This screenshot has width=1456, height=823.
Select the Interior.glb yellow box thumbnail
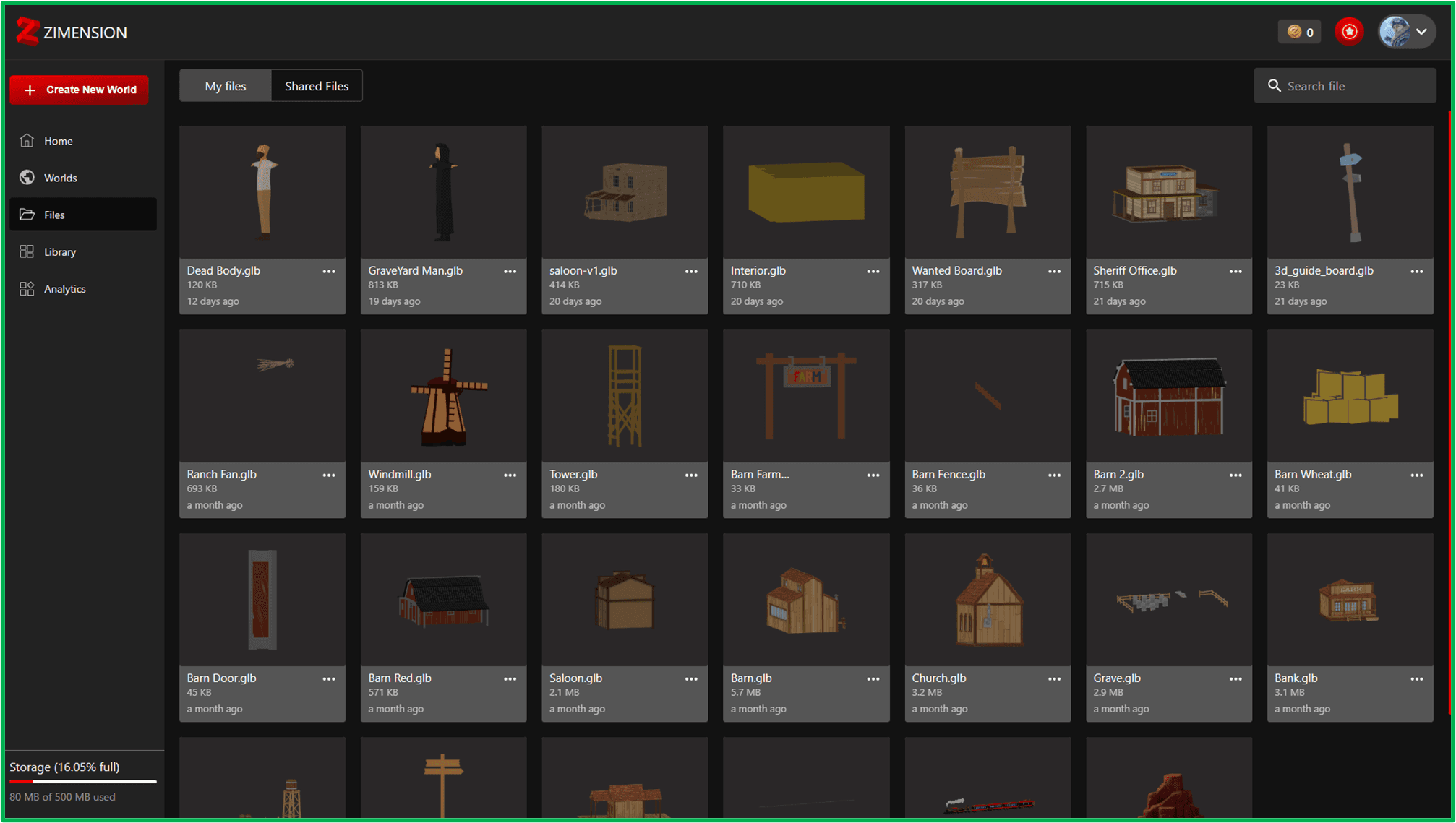806,191
